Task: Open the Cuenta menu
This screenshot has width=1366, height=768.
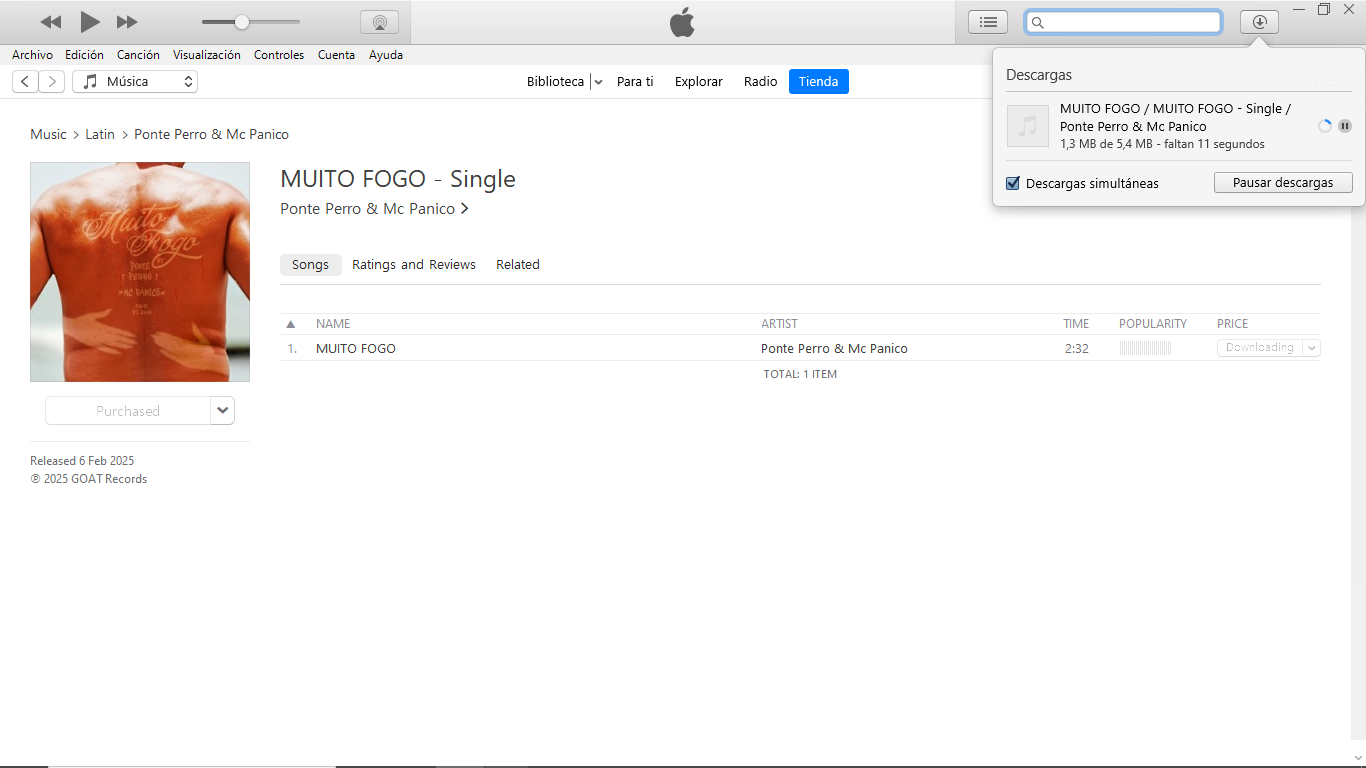Action: pos(336,55)
